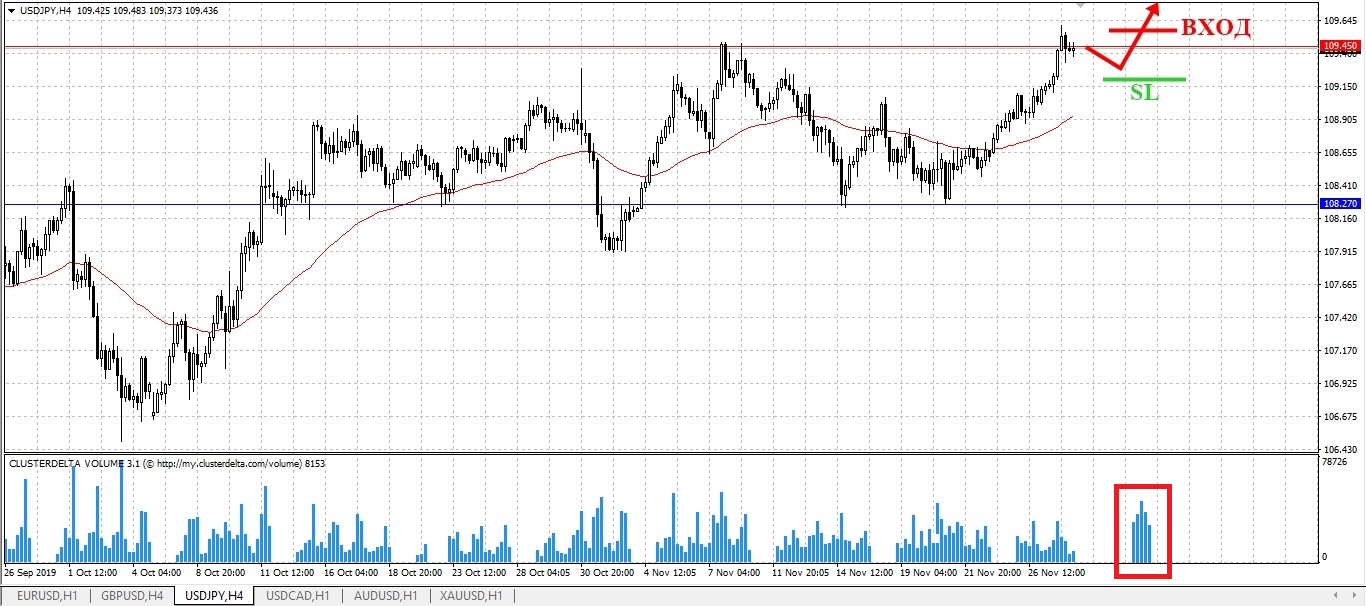This screenshot has height=606, width=1366.
Task: Select the active USDJPY,H4 chart tab
Action: pyautogui.click(x=213, y=596)
